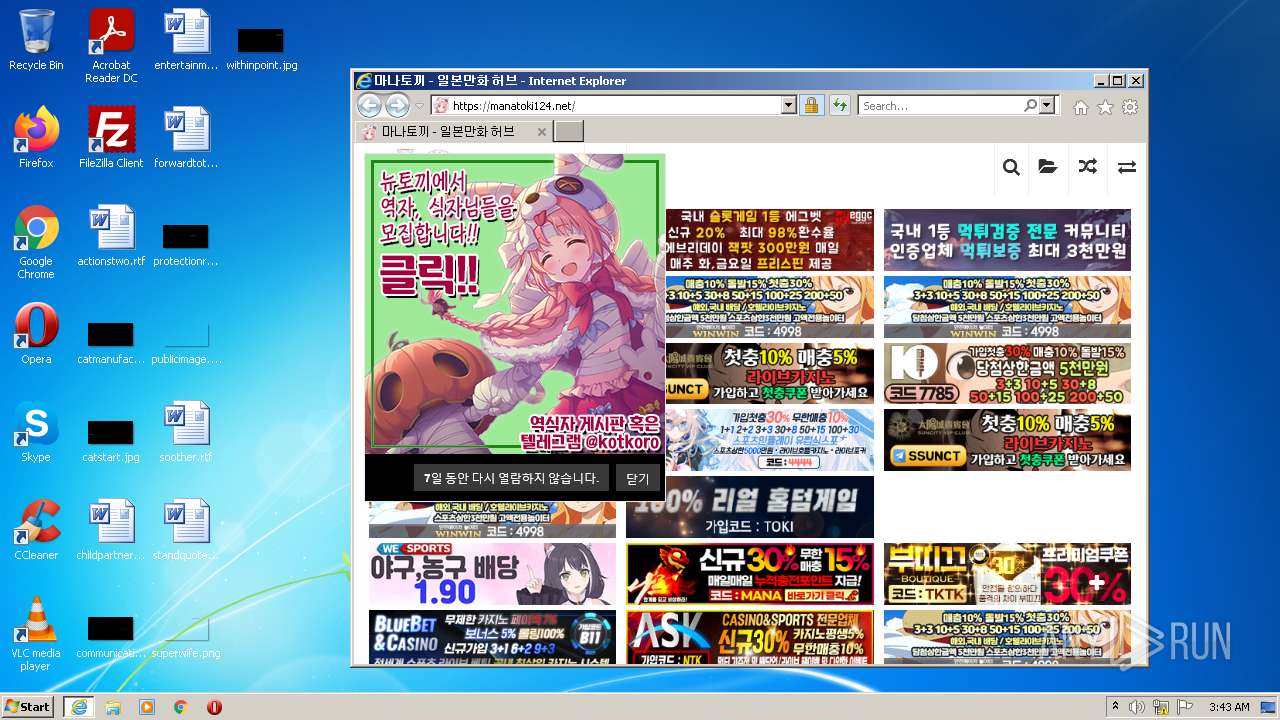This screenshot has width=1280, height=720.
Task: Open the recent pages dropdown beside forward arrow
Action: [420, 106]
